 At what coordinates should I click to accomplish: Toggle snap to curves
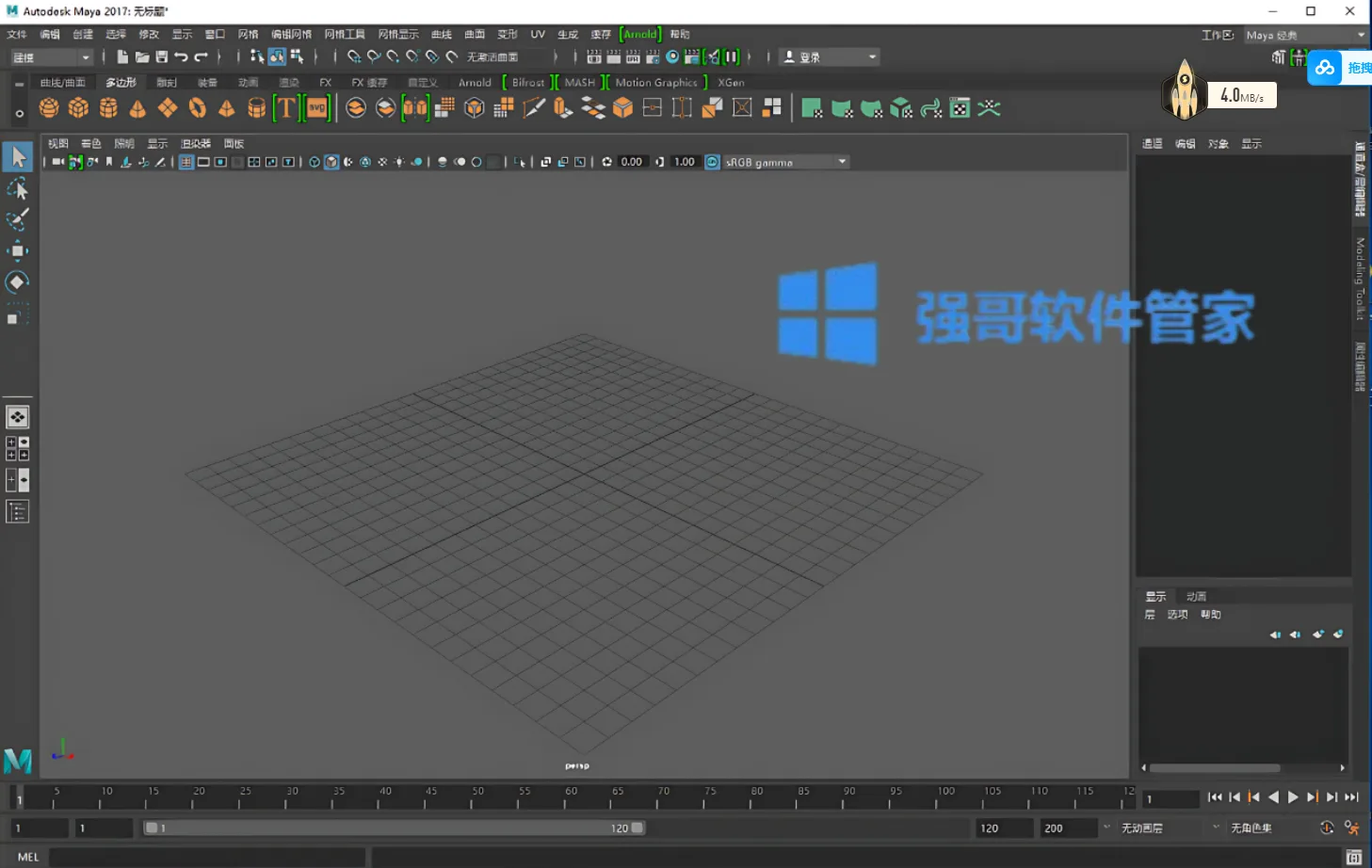pyautogui.click(x=374, y=57)
